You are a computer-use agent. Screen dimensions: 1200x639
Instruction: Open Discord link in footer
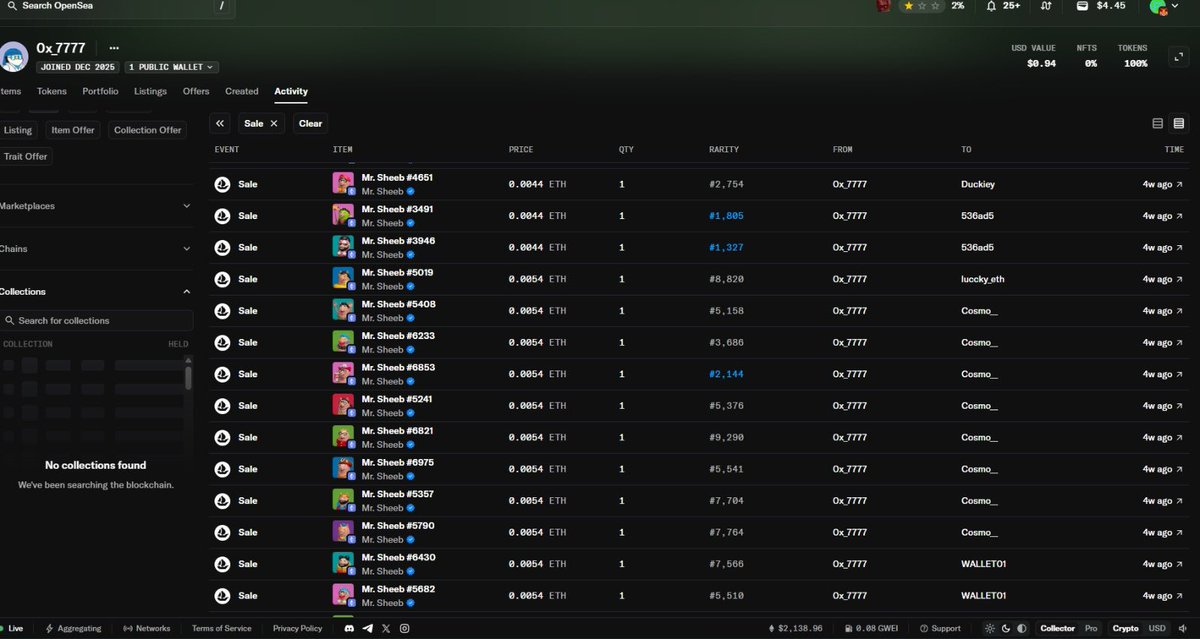349,628
